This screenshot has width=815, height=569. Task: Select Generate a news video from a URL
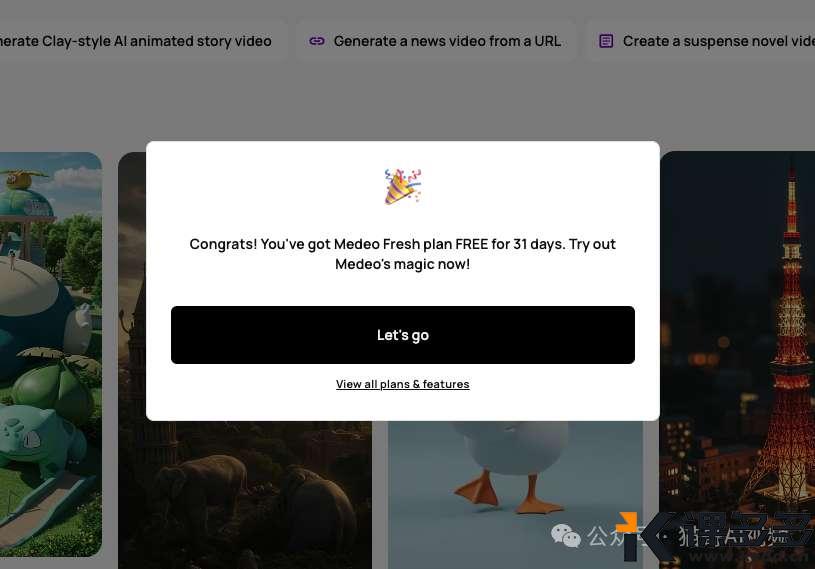coord(436,41)
